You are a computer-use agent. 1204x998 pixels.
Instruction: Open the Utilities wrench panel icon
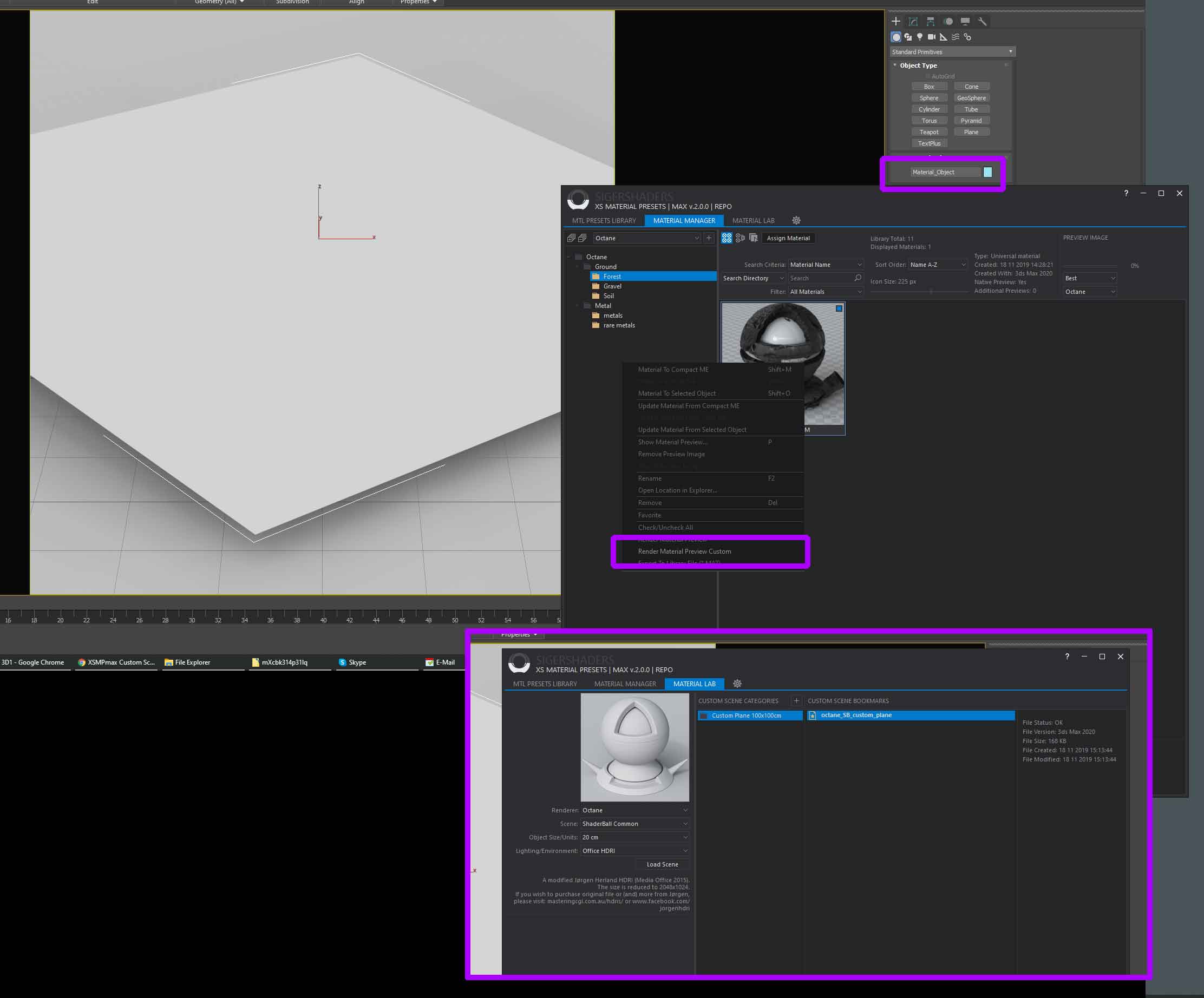click(982, 22)
